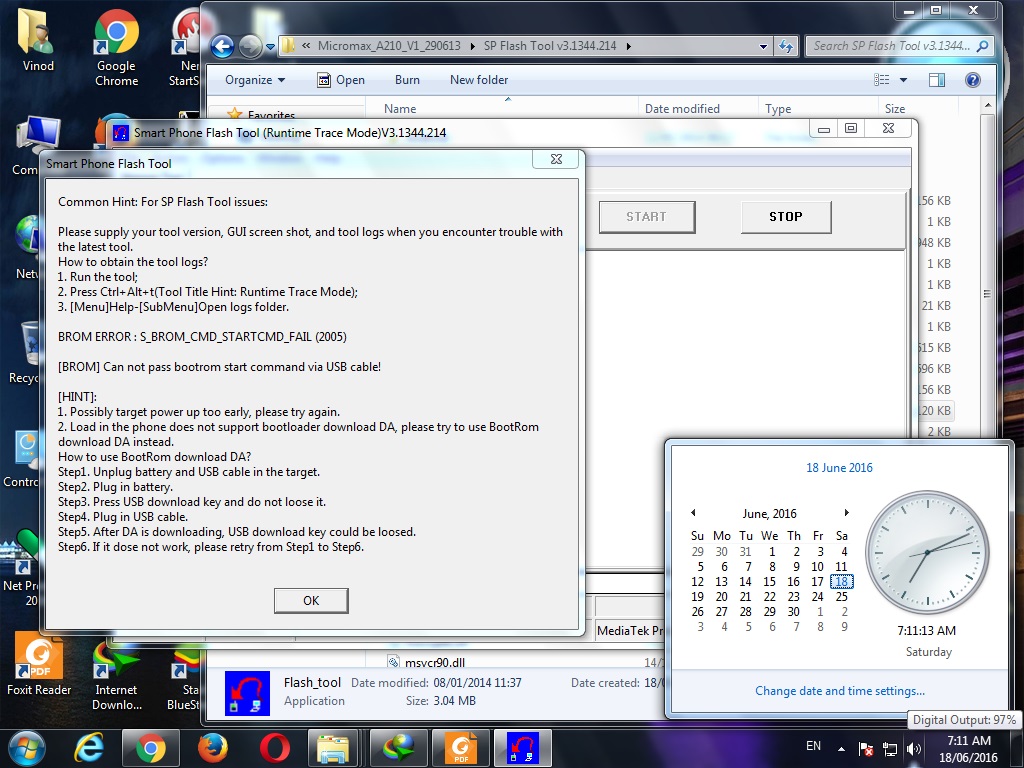
Task: Sort by Date modified column header
Action: [697, 108]
